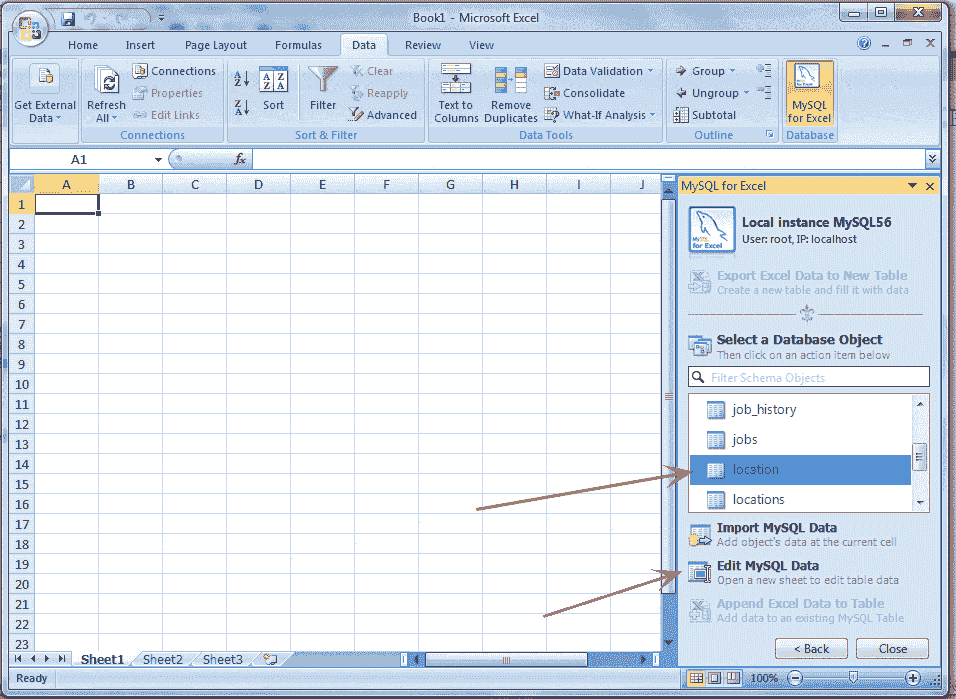Click the Refresh All icon
956x699 pixels.
point(105,90)
